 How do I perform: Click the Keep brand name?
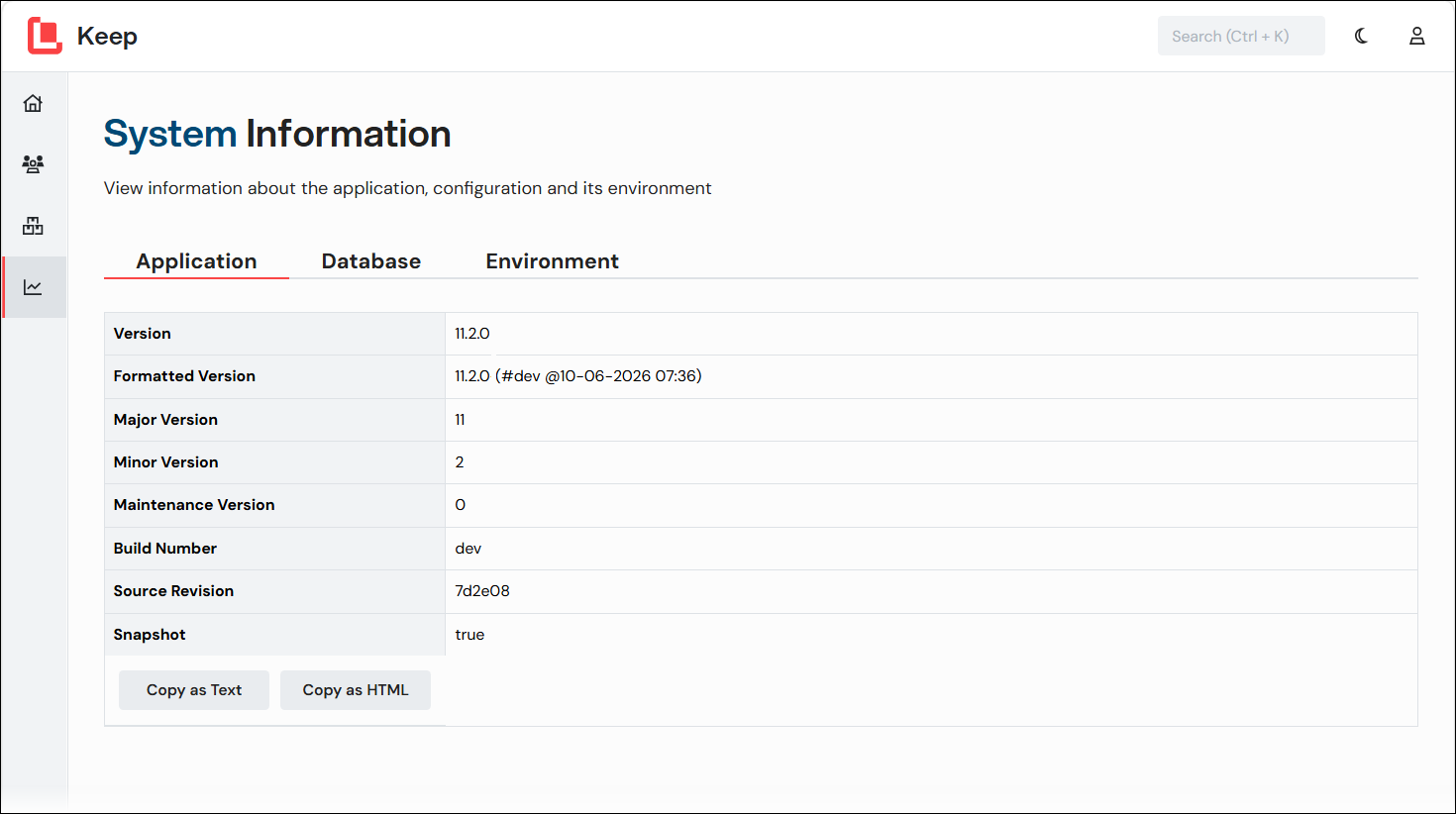pyautogui.click(x=107, y=36)
